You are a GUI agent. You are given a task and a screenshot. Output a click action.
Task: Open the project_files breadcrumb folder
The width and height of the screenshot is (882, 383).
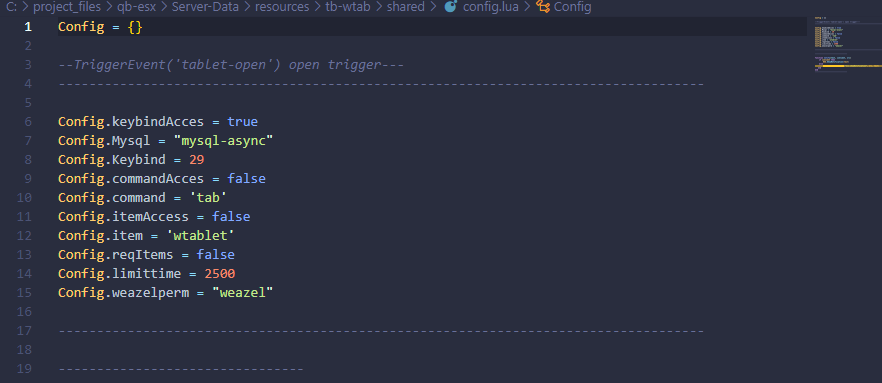point(68,7)
